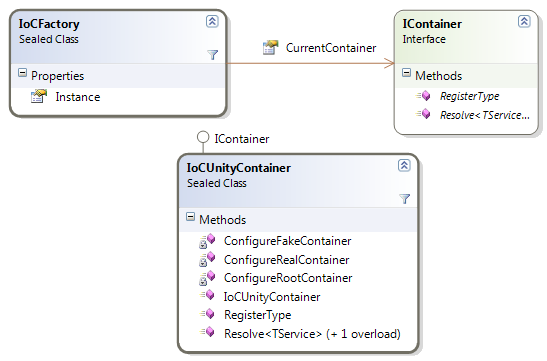
Task: Click the RegisterType method icon in IContainer
Action: pyautogui.click(x=423, y=96)
